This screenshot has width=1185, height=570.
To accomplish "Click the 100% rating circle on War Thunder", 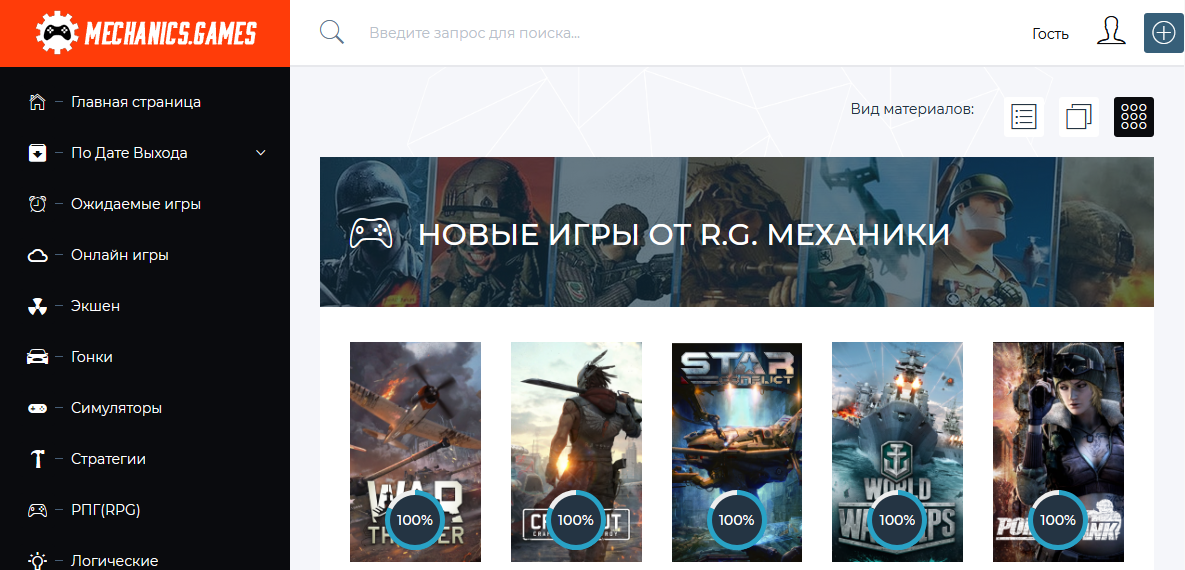I will 415,519.
